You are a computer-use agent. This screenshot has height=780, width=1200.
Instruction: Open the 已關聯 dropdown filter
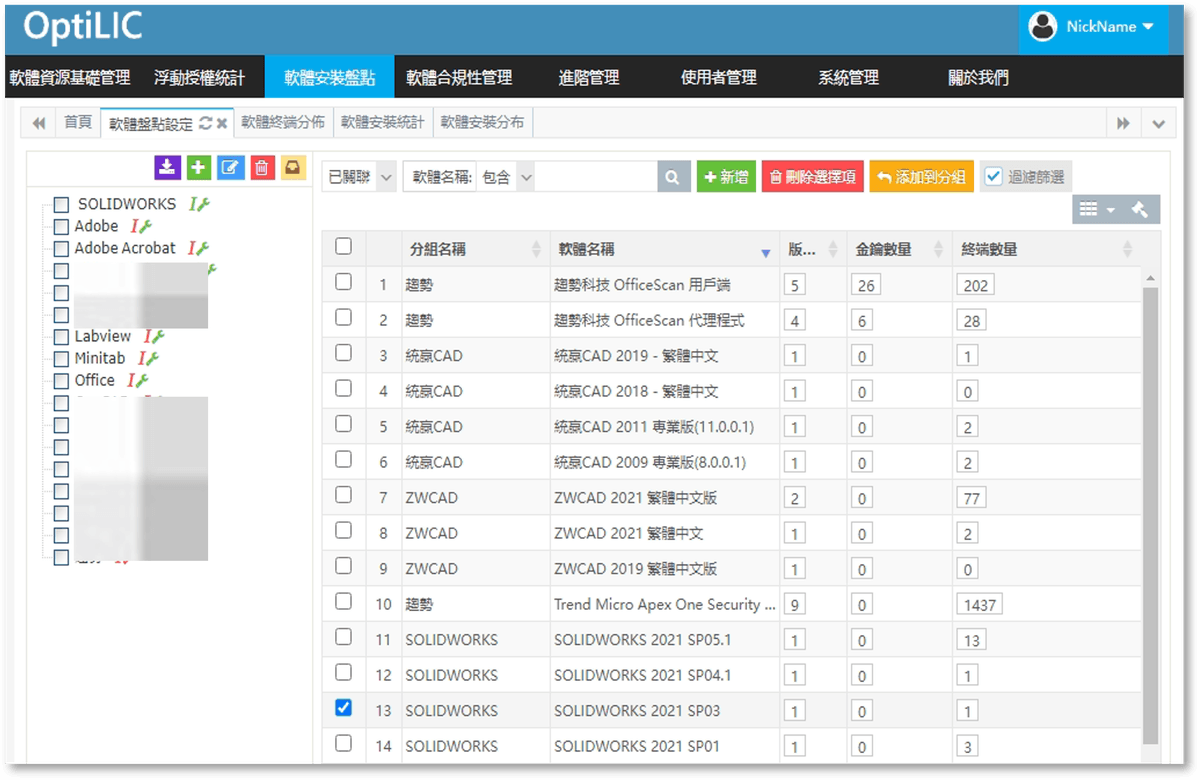click(360, 177)
